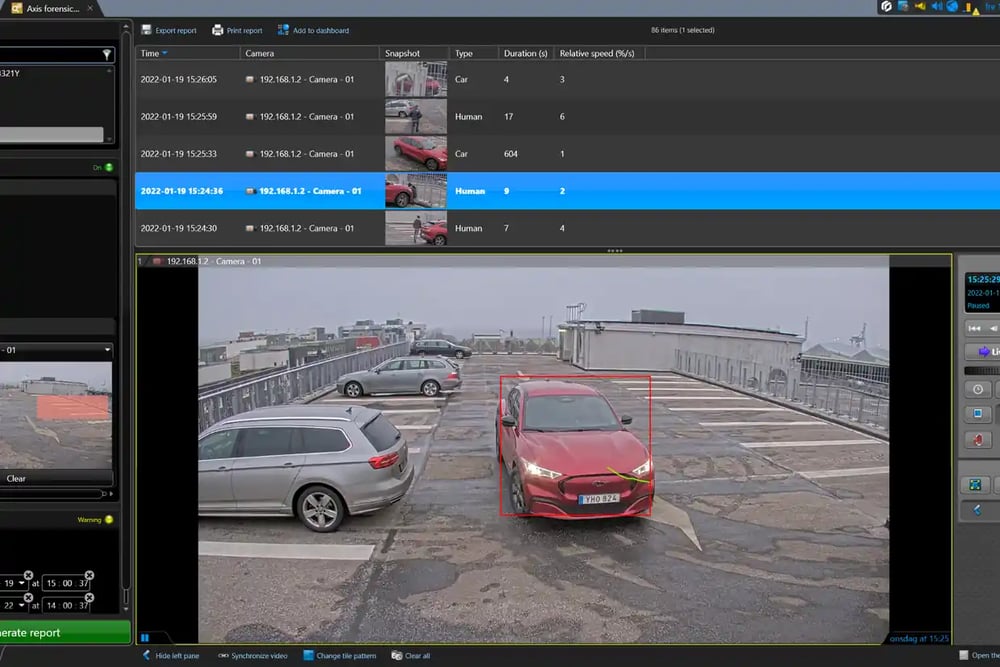Click skip to start playback button
1000x667 pixels.
pyautogui.click(x=974, y=328)
